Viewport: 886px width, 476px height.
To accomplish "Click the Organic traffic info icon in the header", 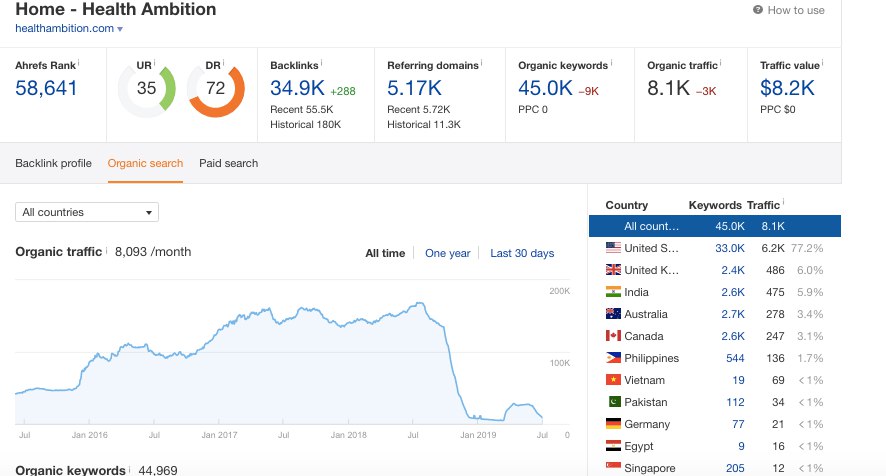I will pos(720,62).
